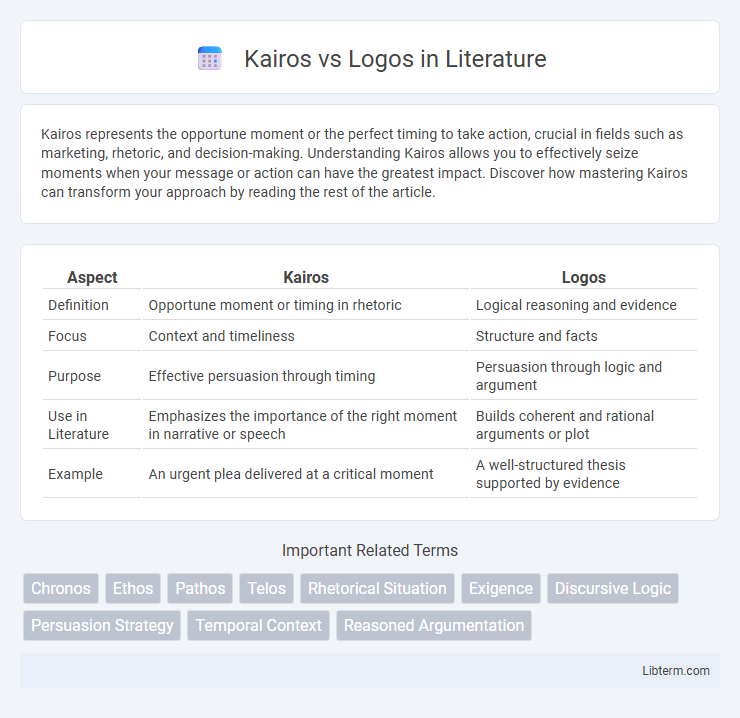This screenshot has width=740, height=718.
Task: Click the calendar icon beside the title
Action: click(x=210, y=59)
